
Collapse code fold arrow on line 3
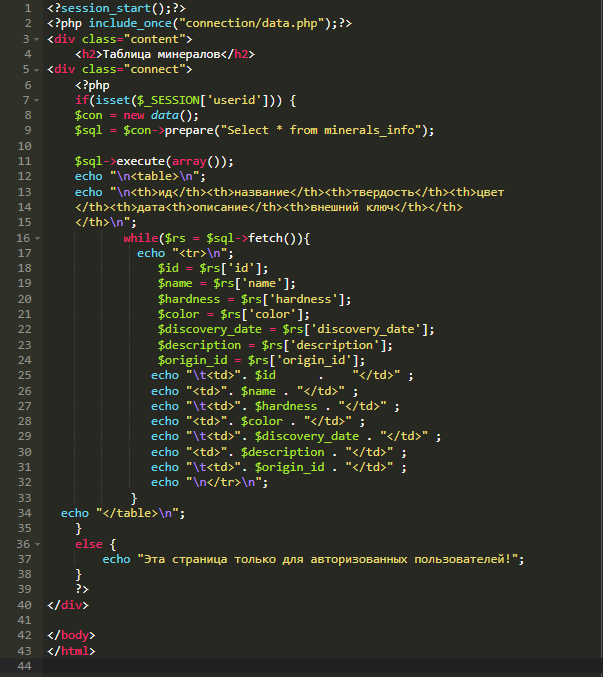point(37,39)
